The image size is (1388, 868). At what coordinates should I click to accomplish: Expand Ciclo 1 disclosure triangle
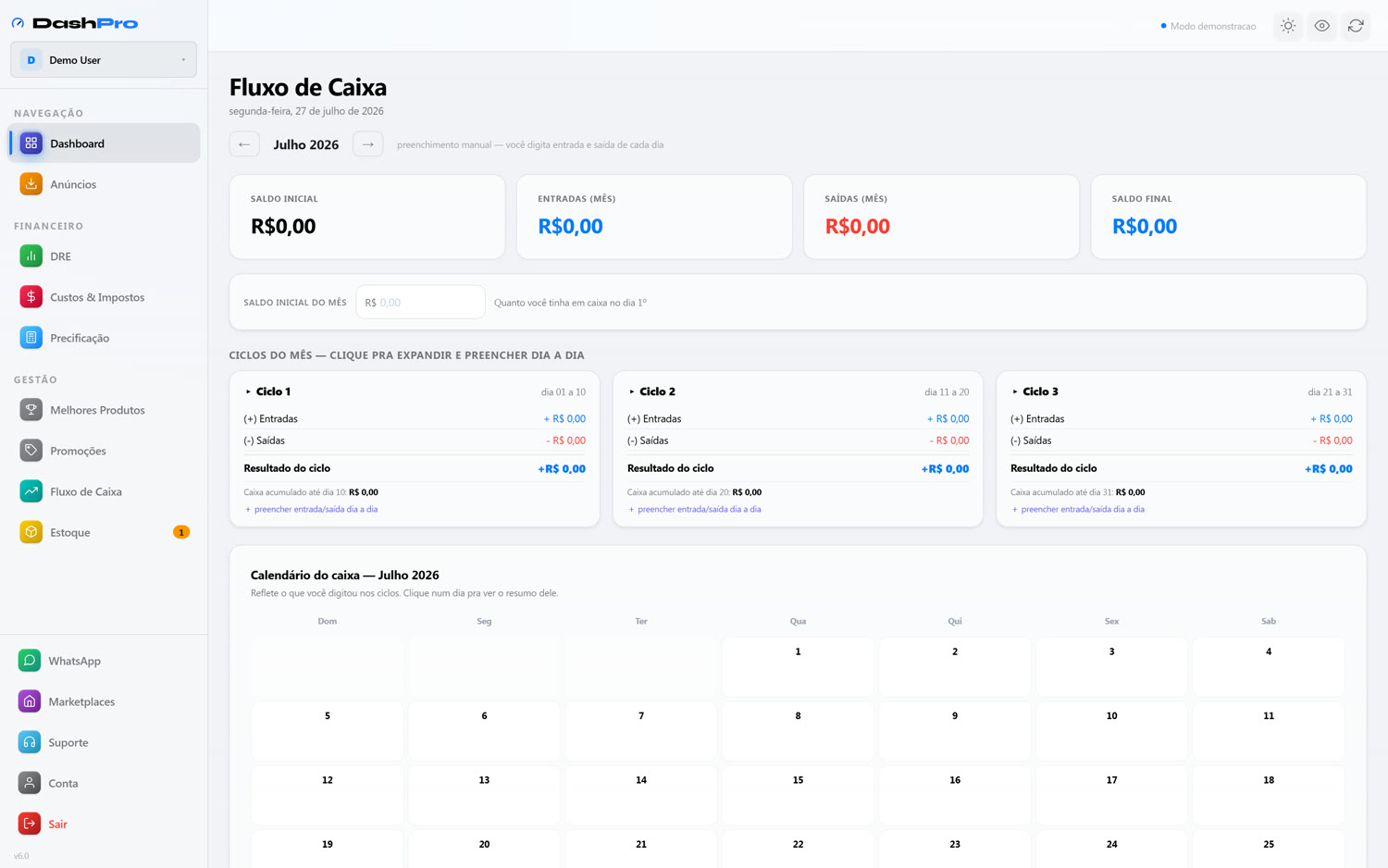pyautogui.click(x=248, y=392)
